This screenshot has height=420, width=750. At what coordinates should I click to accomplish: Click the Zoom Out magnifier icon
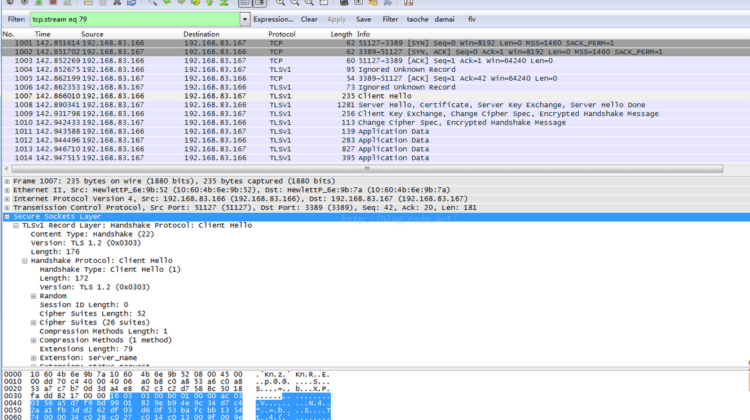click(295, 2)
